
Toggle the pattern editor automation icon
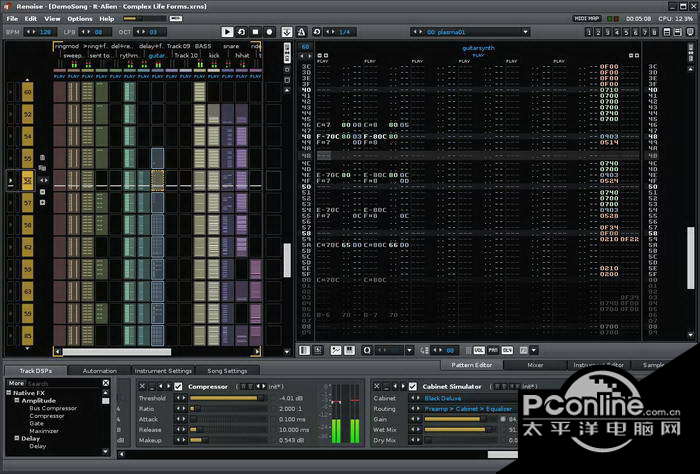[335, 350]
